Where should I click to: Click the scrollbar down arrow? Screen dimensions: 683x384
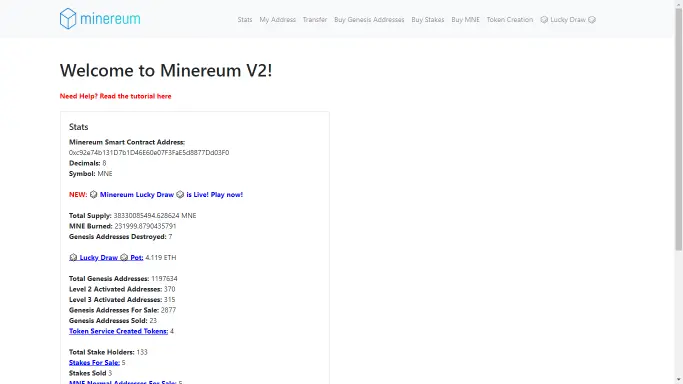tap(679, 380)
